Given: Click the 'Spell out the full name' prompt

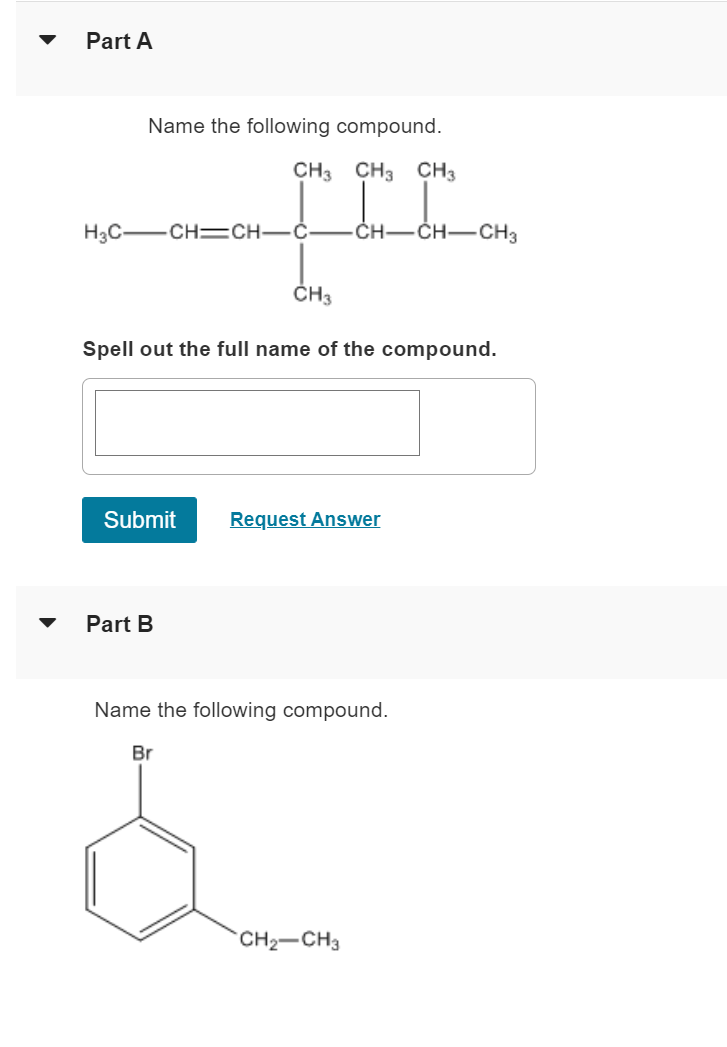Looking at the screenshot, I should pyautogui.click(x=290, y=349).
